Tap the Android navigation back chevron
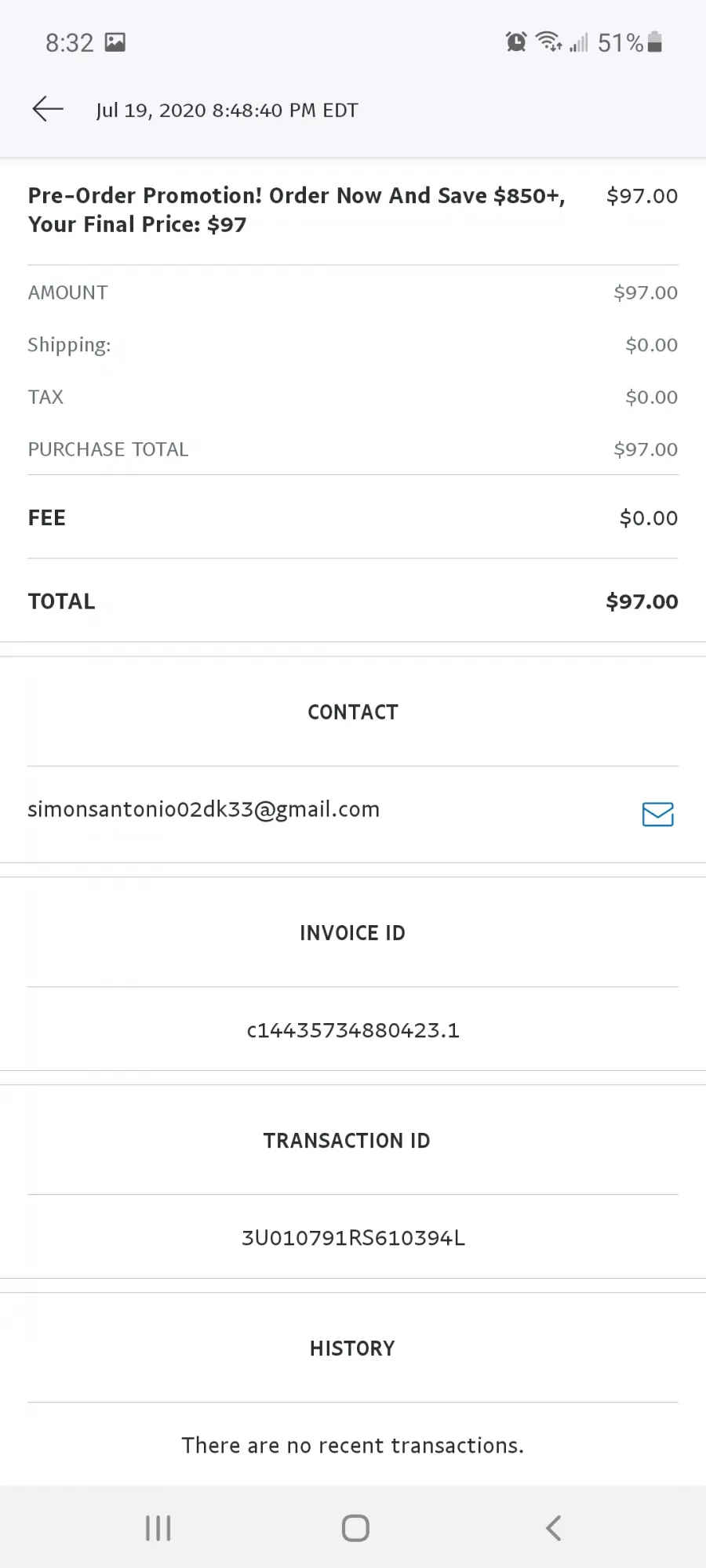This screenshot has width=706, height=1568. point(553,1528)
